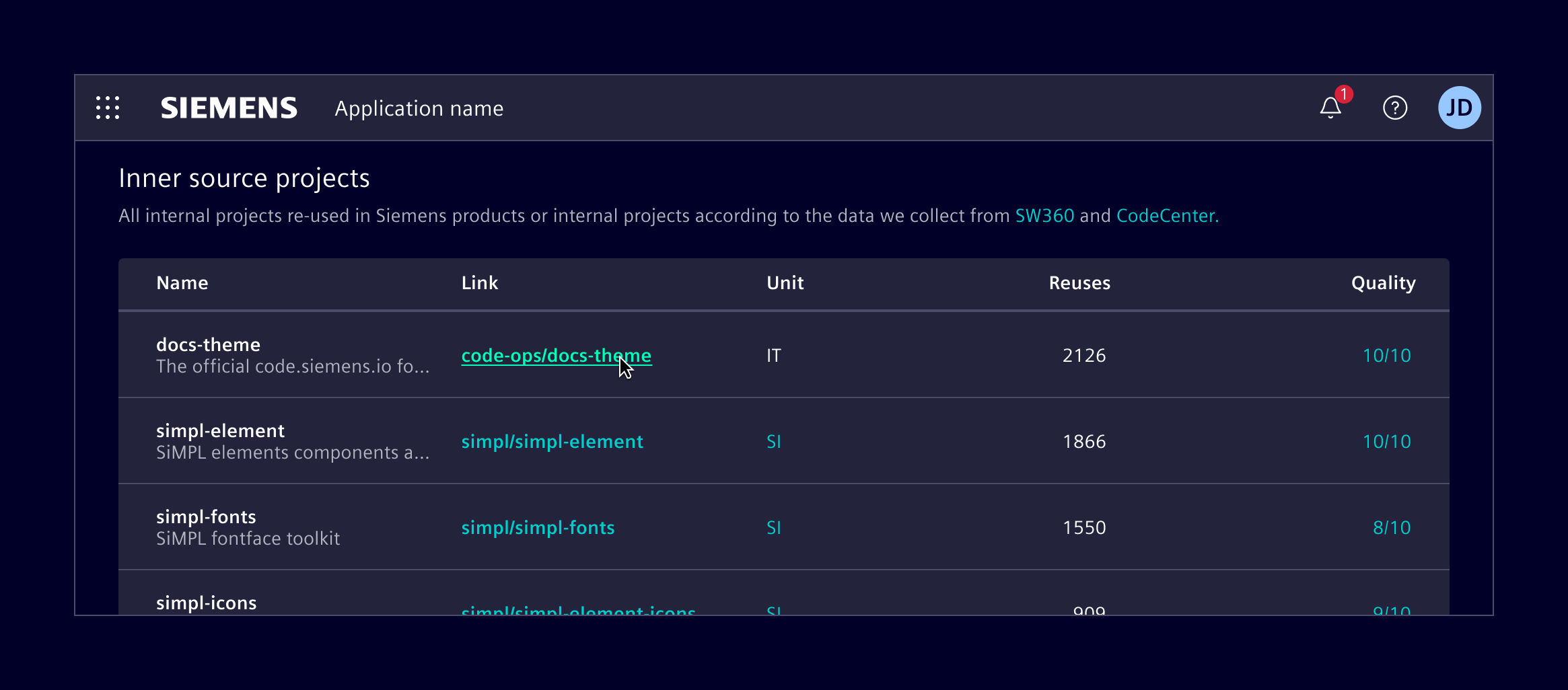Image resolution: width=1568 pixels, height=690 pixels.
Task: Select the simpl-icons project name
Action: click(x=207, y=603)
